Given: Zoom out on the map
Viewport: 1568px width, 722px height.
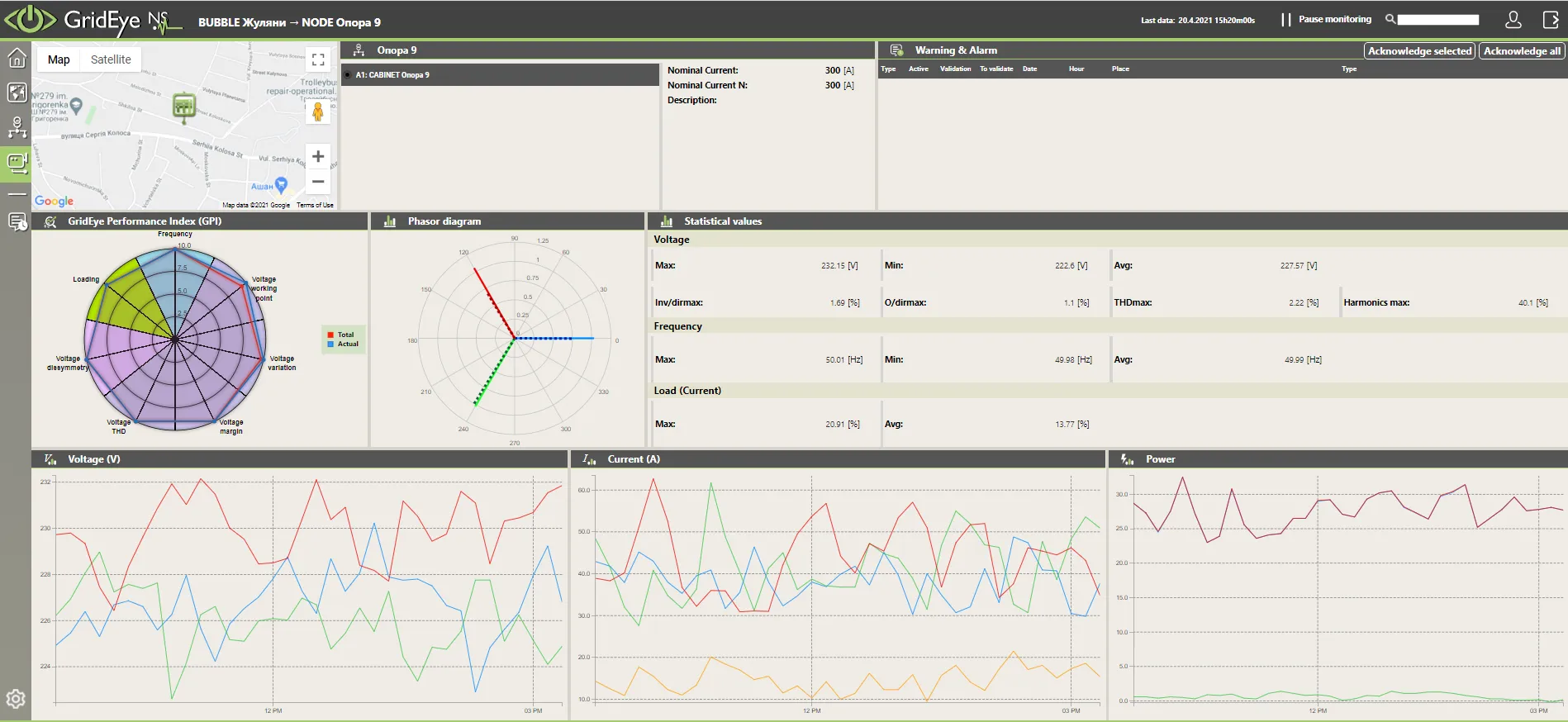Looking at the screenshot, I should 318,182.
